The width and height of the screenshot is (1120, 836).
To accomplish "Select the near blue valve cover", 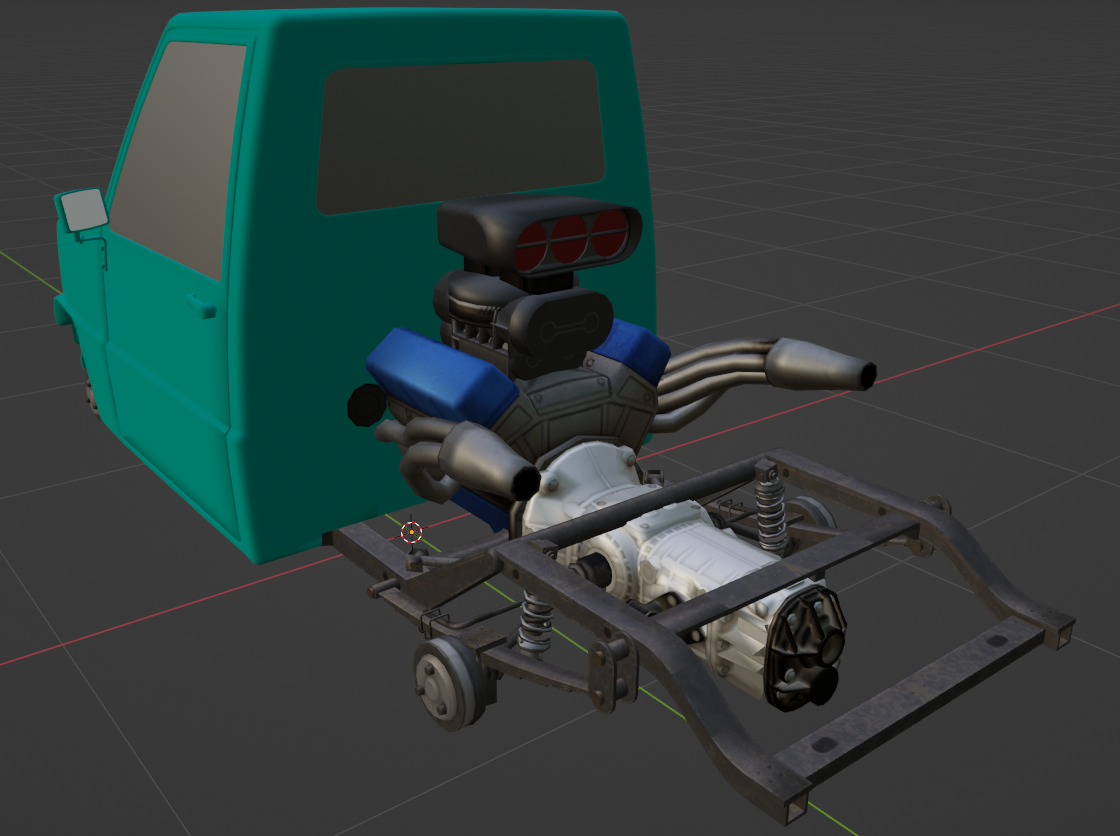I will 441,376.
